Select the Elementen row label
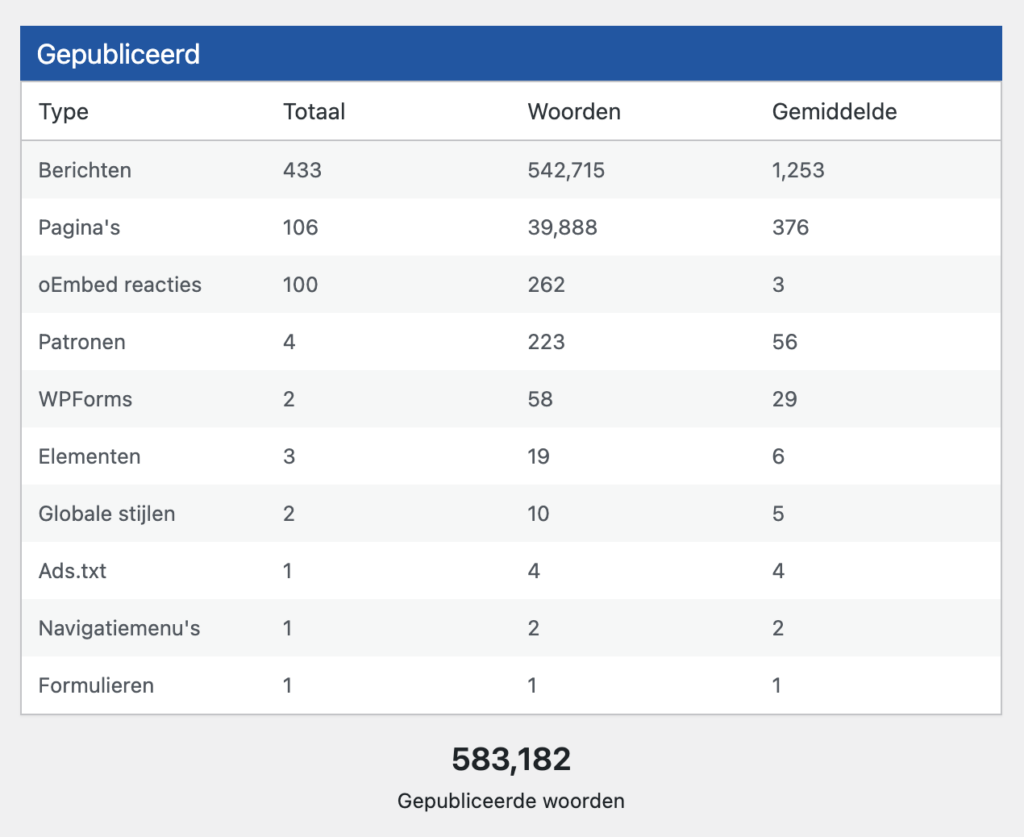The height and width of the screenshot is (837, 1024). pos(89,457)
